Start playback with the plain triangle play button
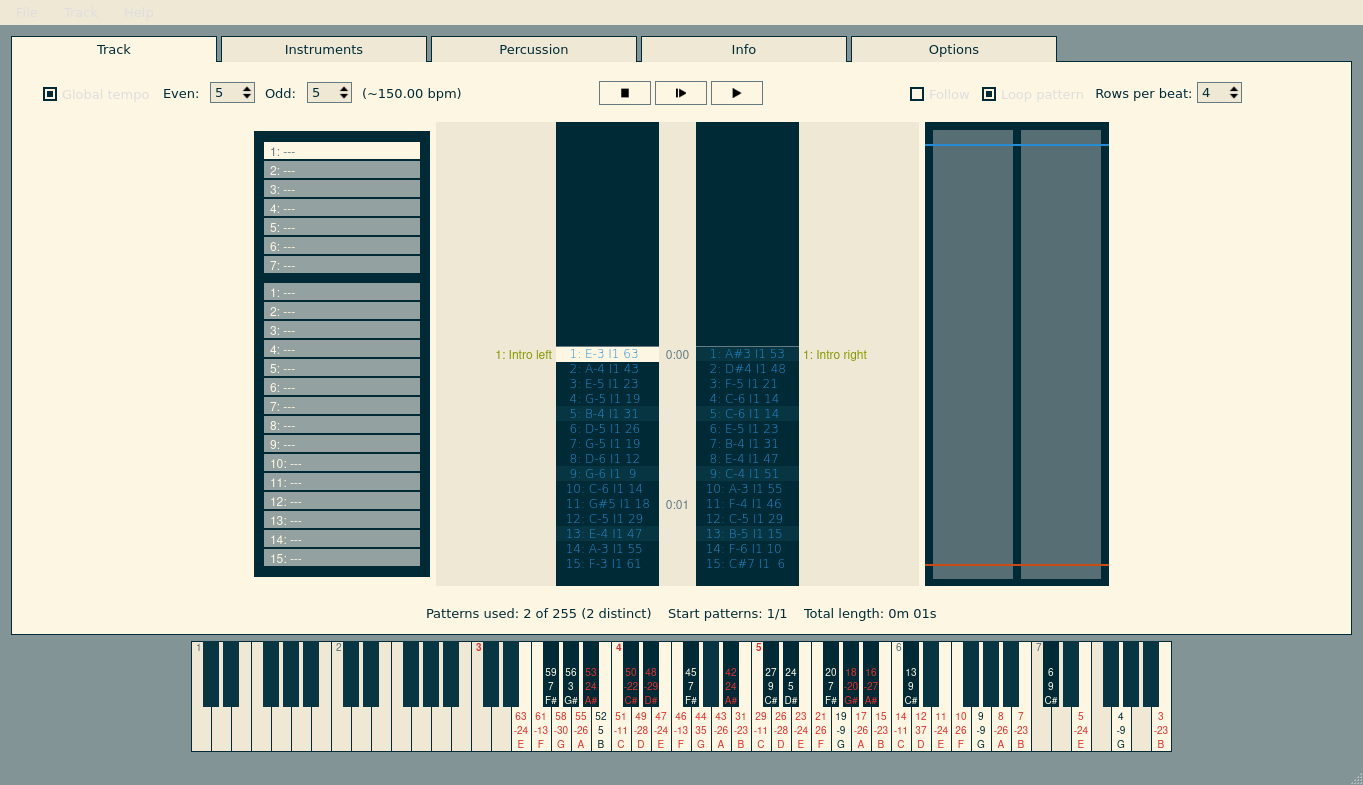This screenshot has width=1363, height=785. point(737,93)
